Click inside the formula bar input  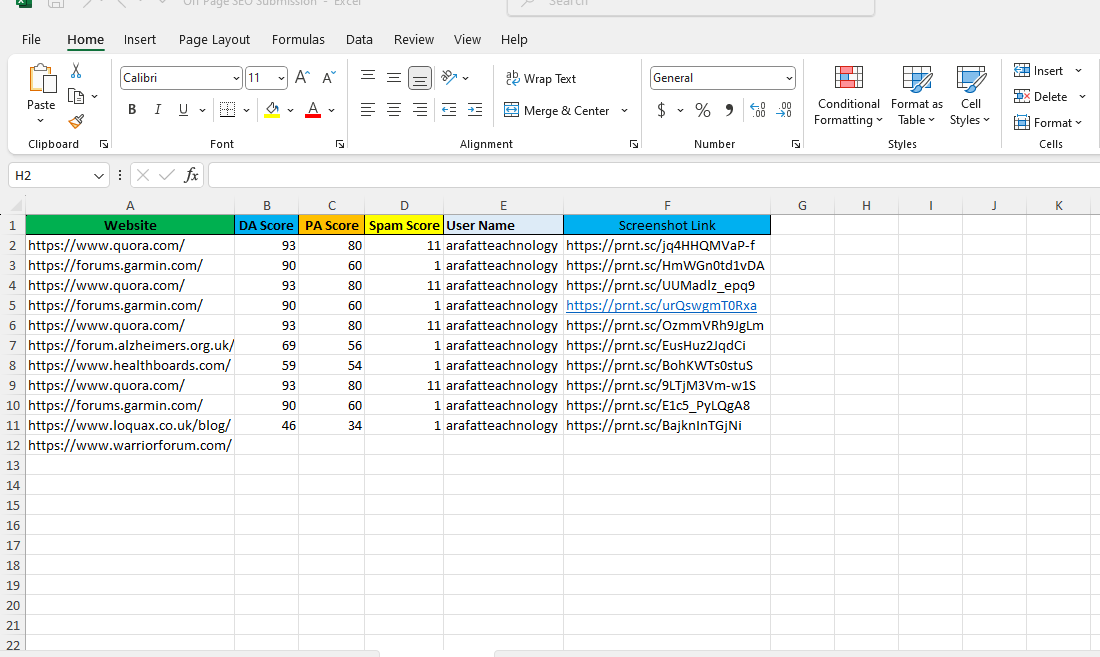(654, 175)
